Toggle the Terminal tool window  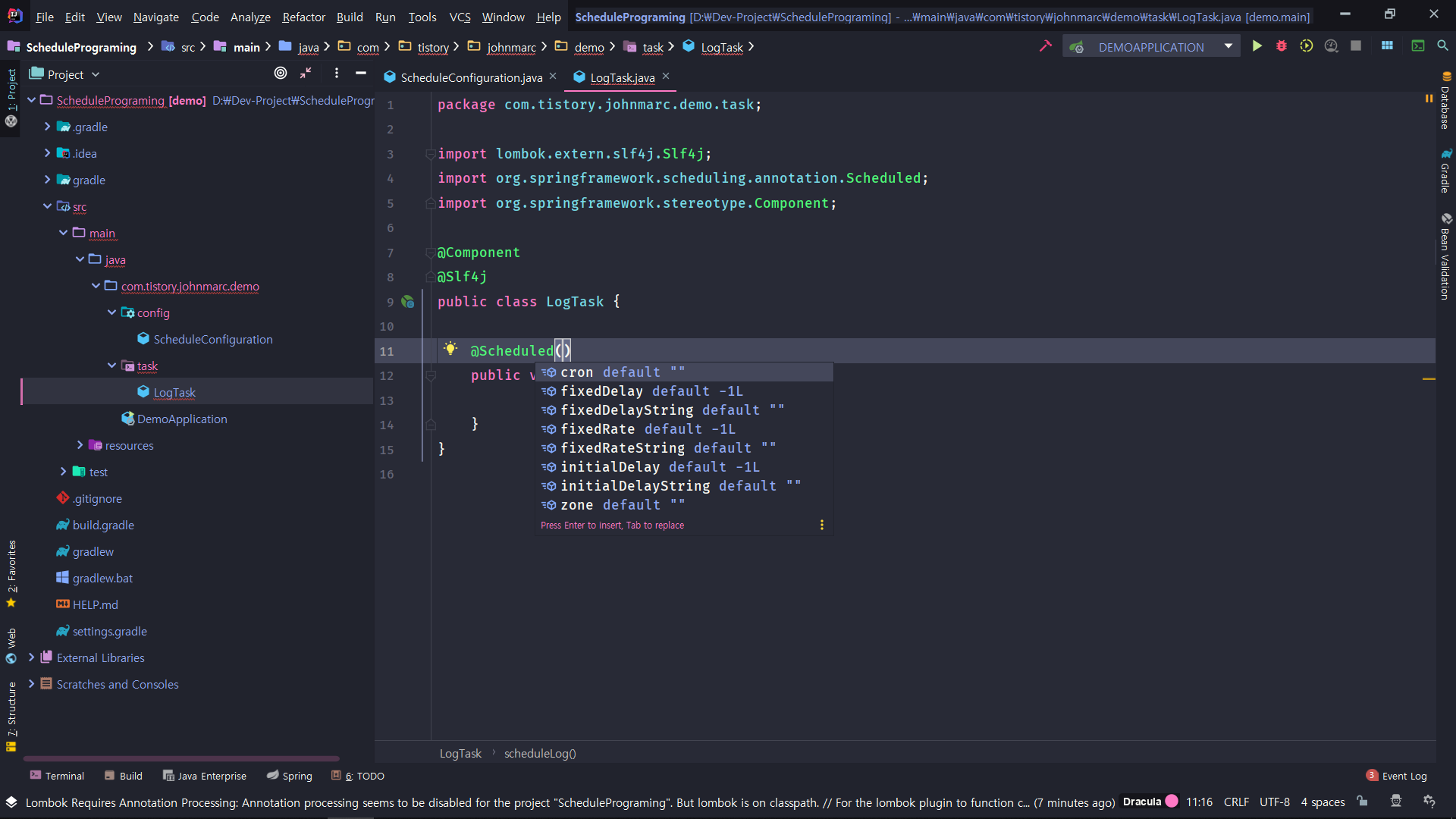click(57, 776)
